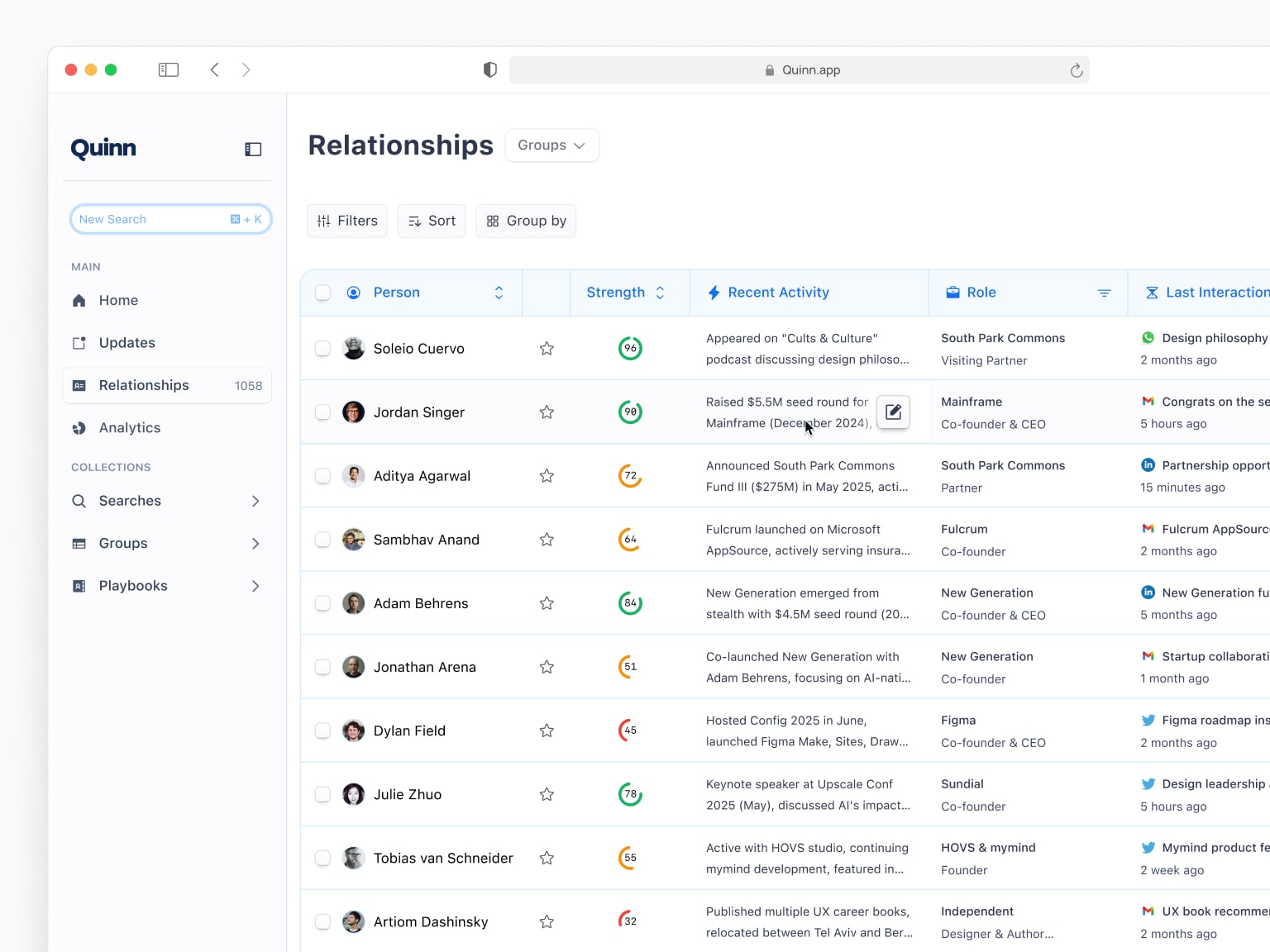Check the box for Aditya Agarwal

pyautogui.click(x=323, y=476)
